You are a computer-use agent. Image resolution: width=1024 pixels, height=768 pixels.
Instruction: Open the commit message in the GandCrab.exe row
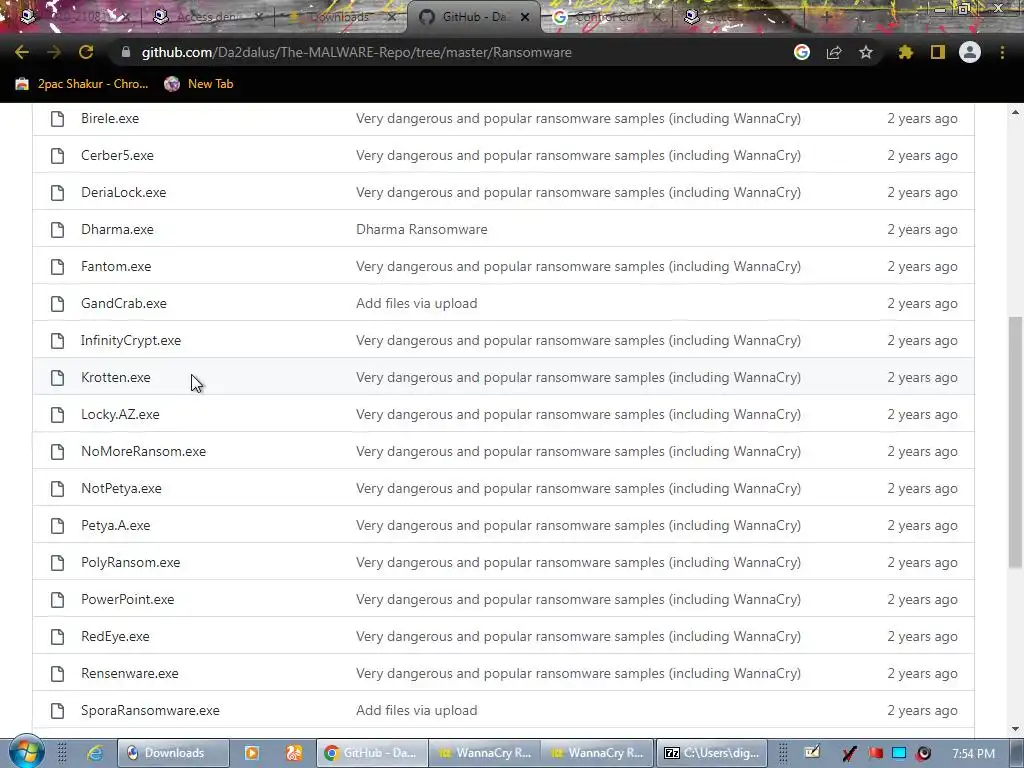pyautogui.click(x=417, y=304)
